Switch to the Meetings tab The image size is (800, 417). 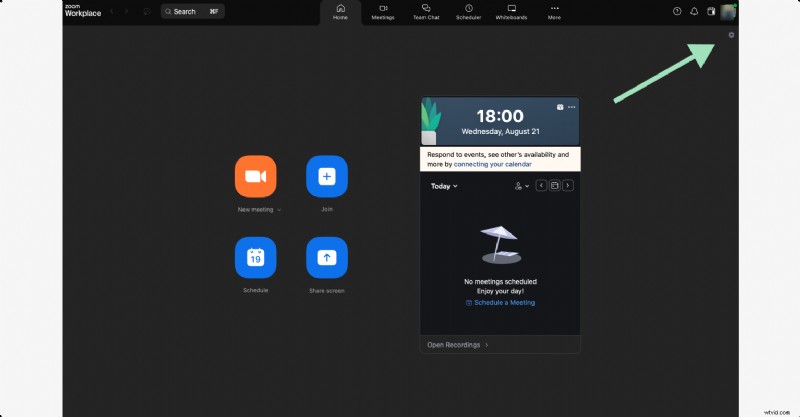pos(383,12)
